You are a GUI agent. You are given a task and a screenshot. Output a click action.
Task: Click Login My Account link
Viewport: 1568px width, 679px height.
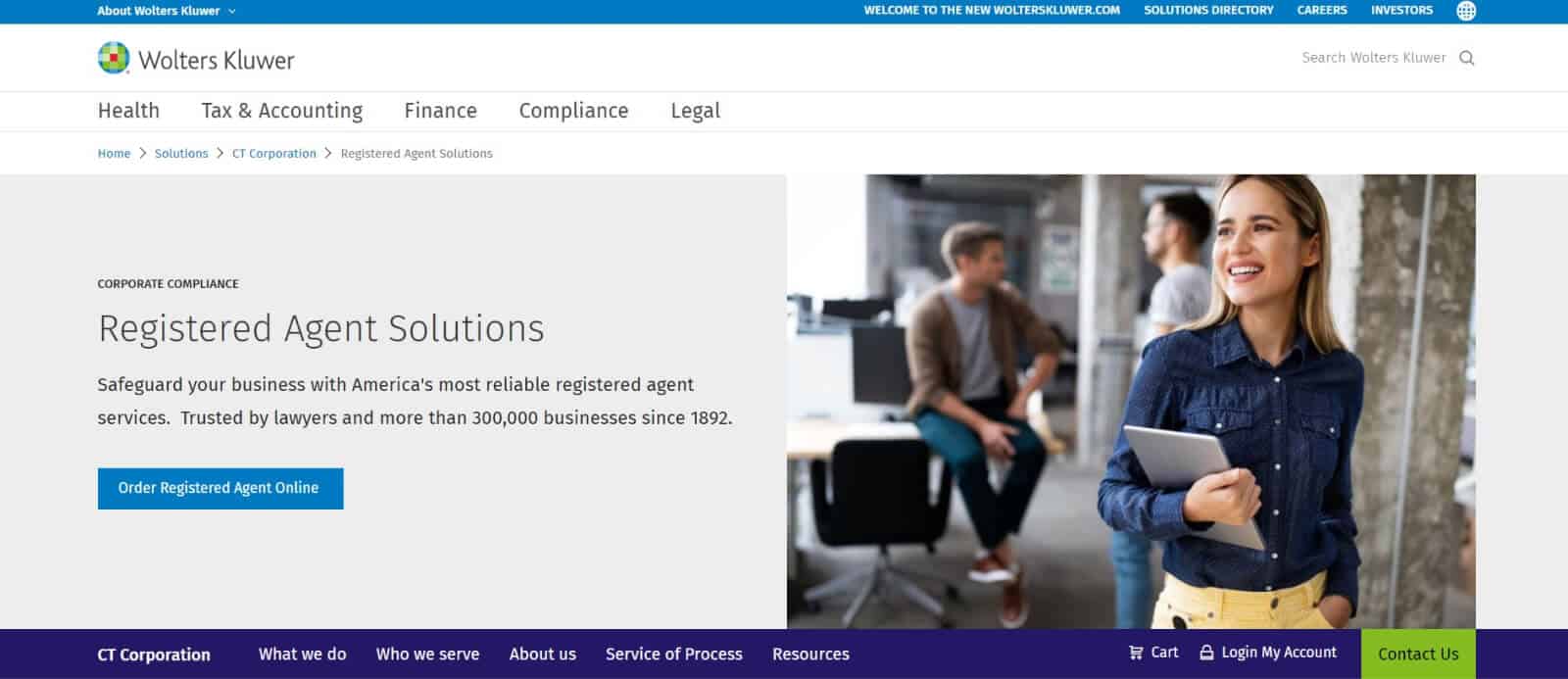(x=1279, y=653)
